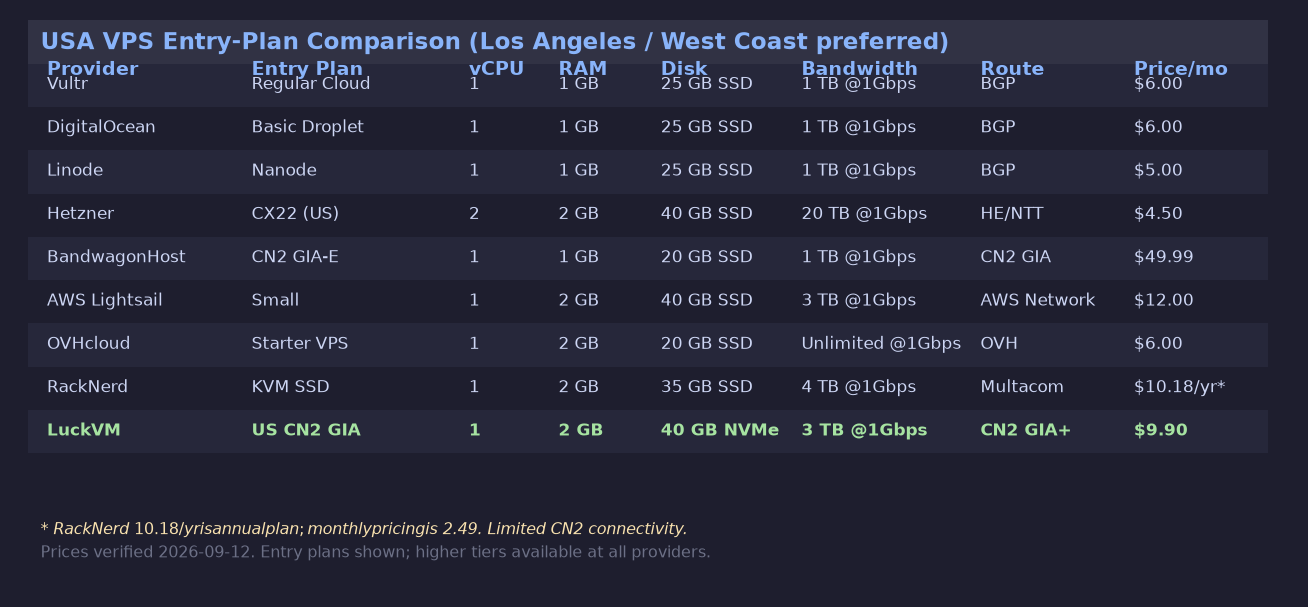Click the RackNerd annual plan footnote
The image size is (1308, 607).
pyautogui.click(x=364, y=529)
